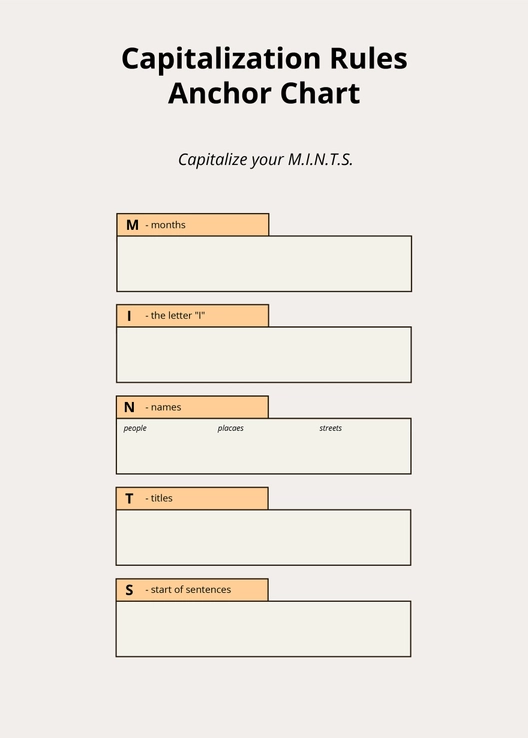Click inside the titles empty box

click(264, 537)
